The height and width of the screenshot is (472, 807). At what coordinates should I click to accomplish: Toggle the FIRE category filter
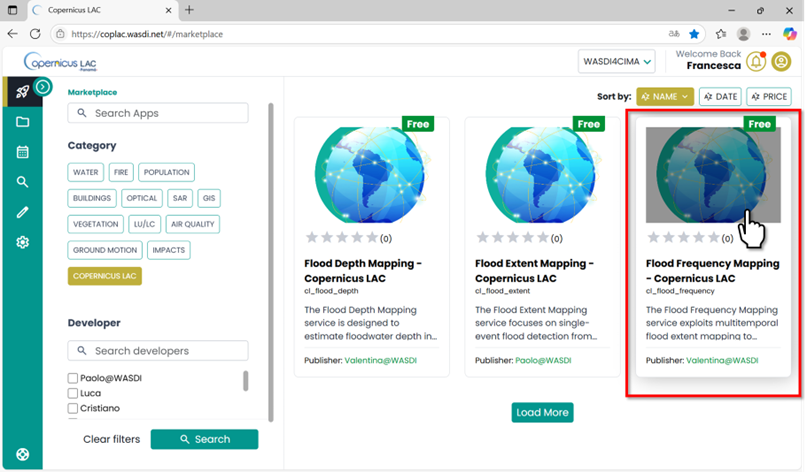[x=121, y=172]
